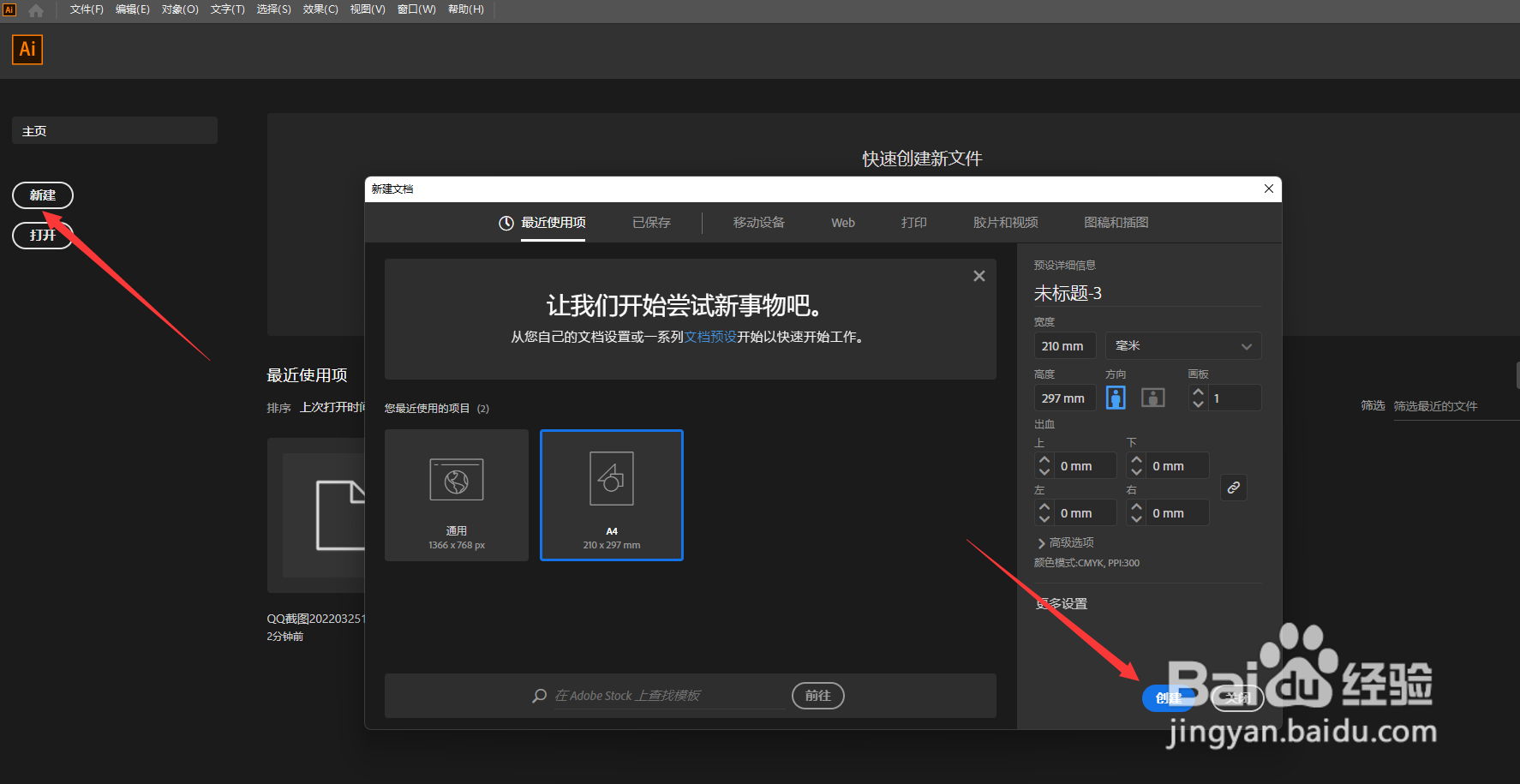
Task: Switch to 图稿和插图 tab
Action: (x=1116, y=223)
